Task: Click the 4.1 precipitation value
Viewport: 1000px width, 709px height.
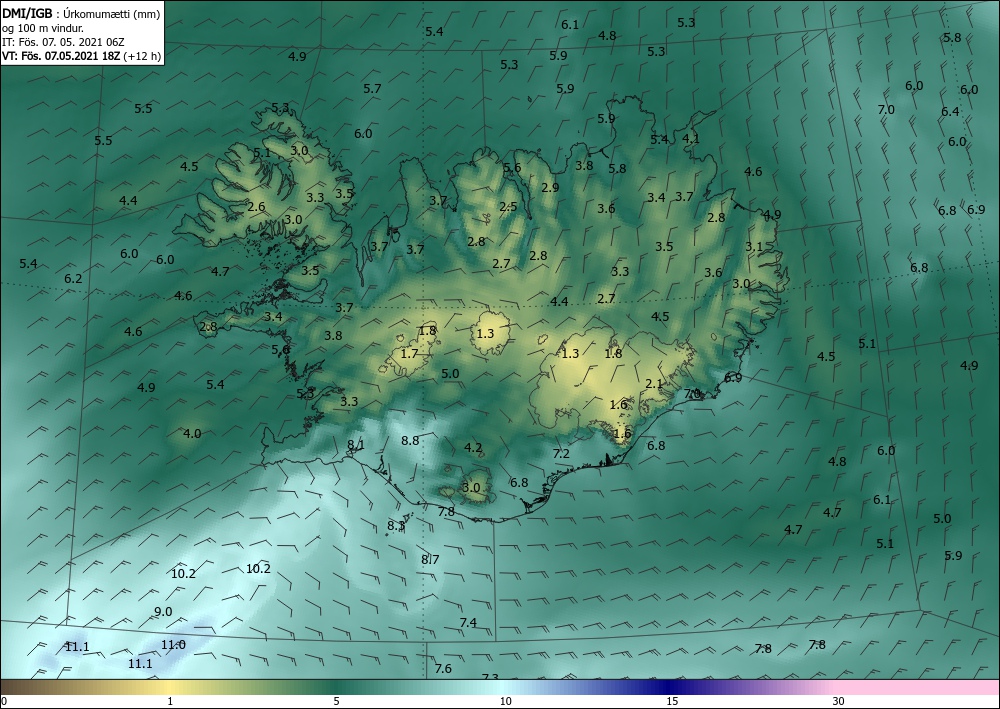Action: click(x=691, y=138)
